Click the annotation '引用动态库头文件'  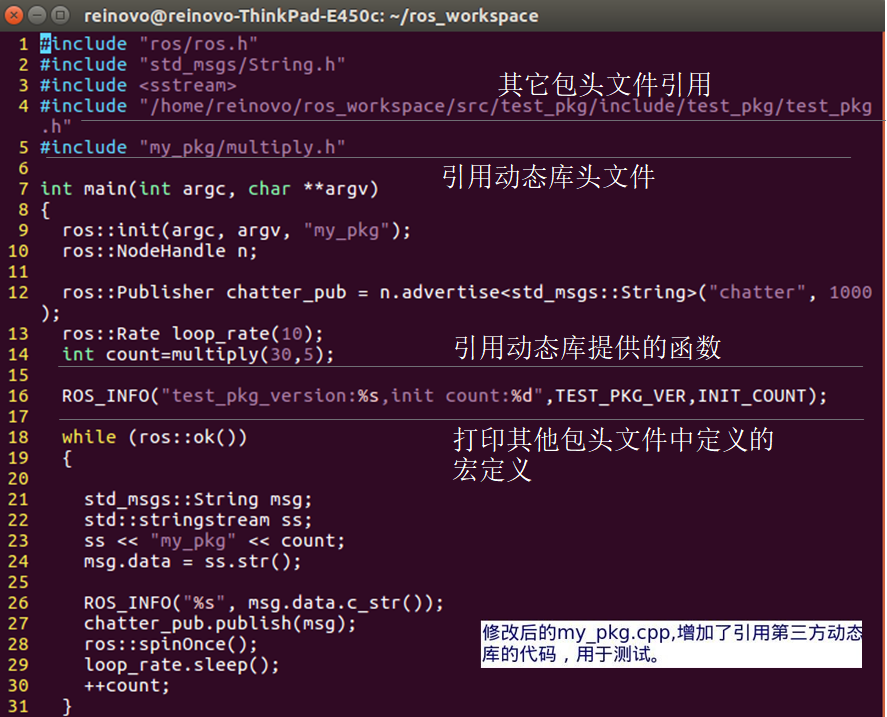[549, 177]
